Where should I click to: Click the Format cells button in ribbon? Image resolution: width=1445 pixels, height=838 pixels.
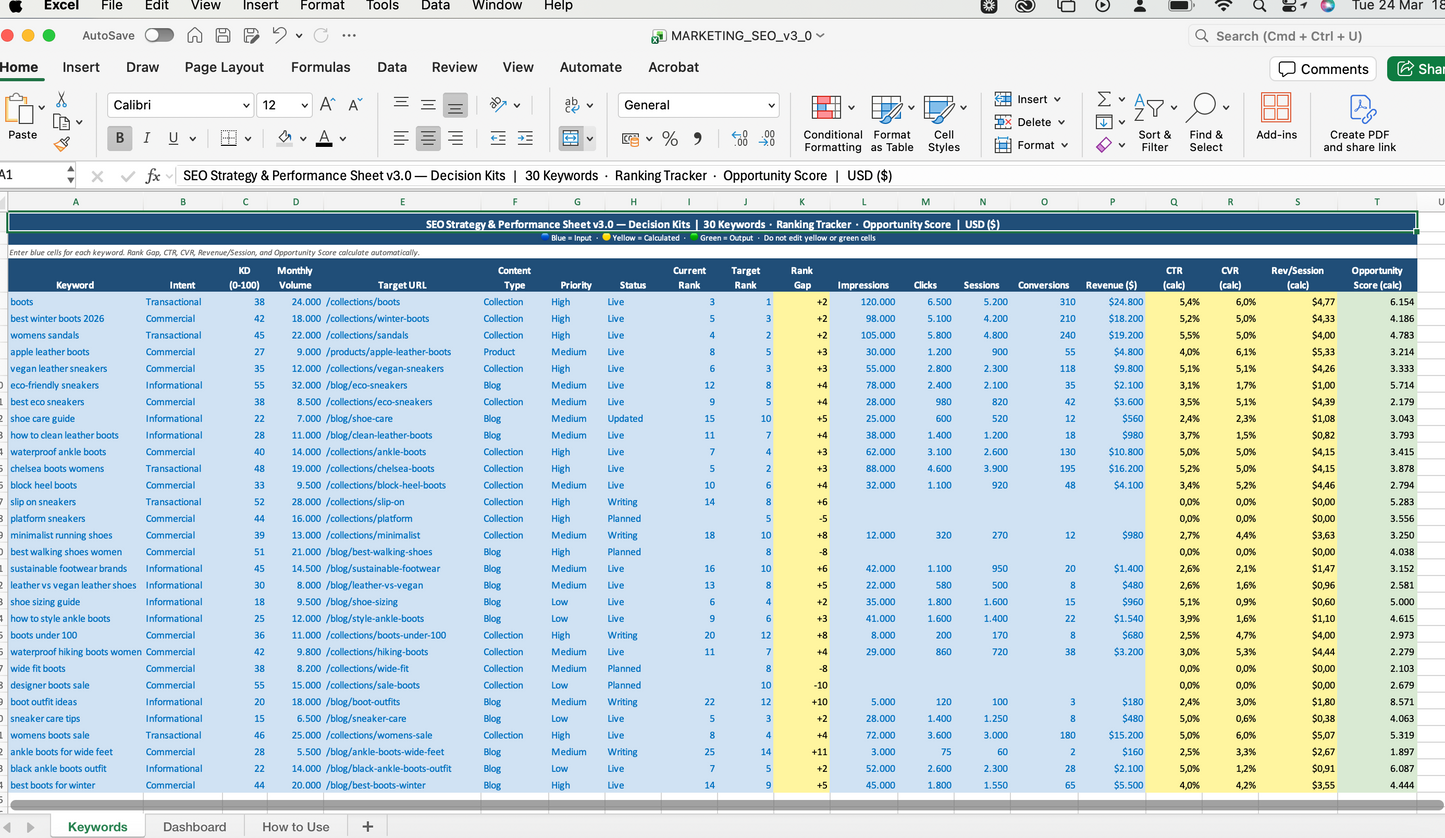pos(1031,145)
